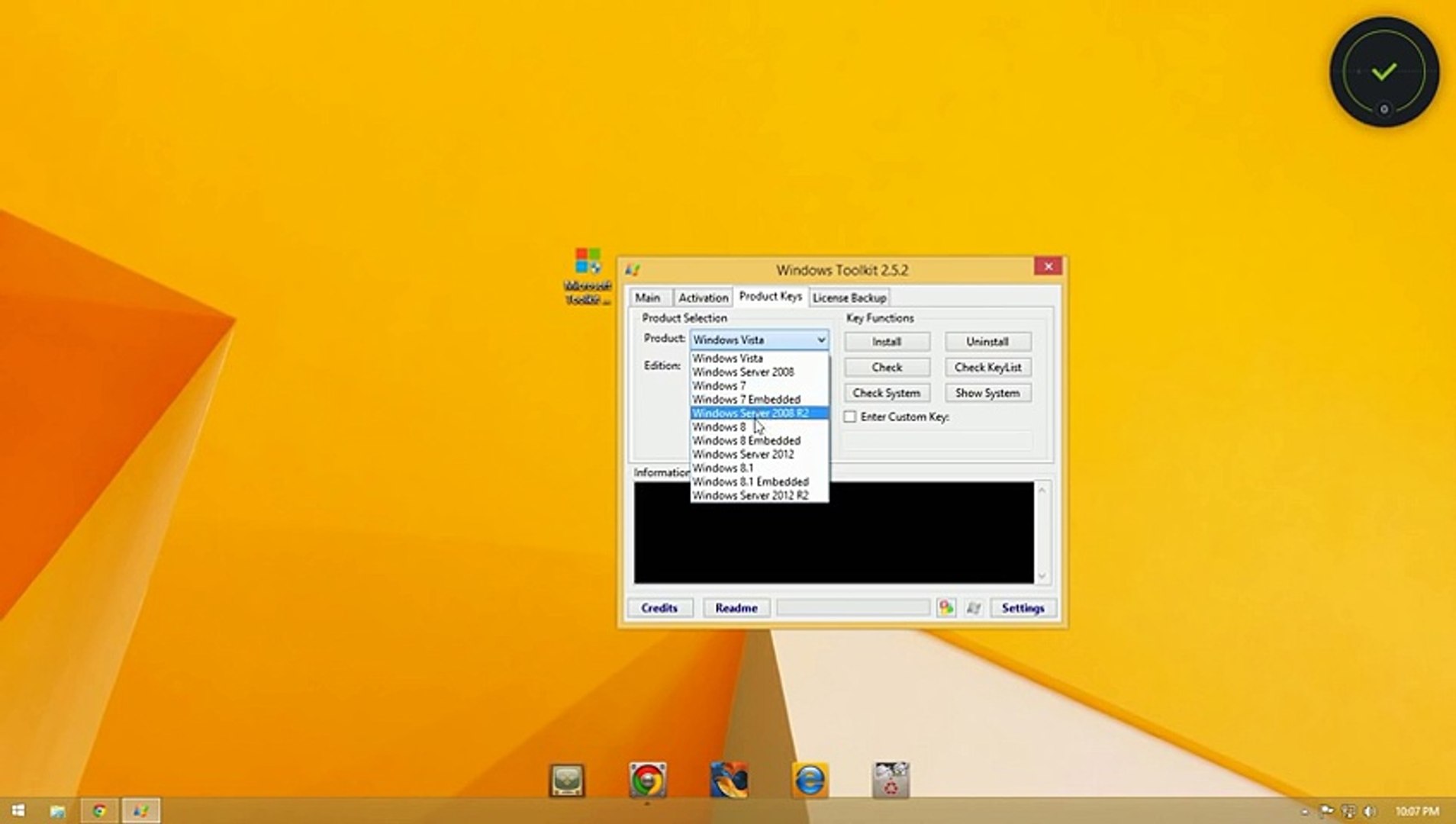Click the green checkmark circular widget

tap(1384, 72)
